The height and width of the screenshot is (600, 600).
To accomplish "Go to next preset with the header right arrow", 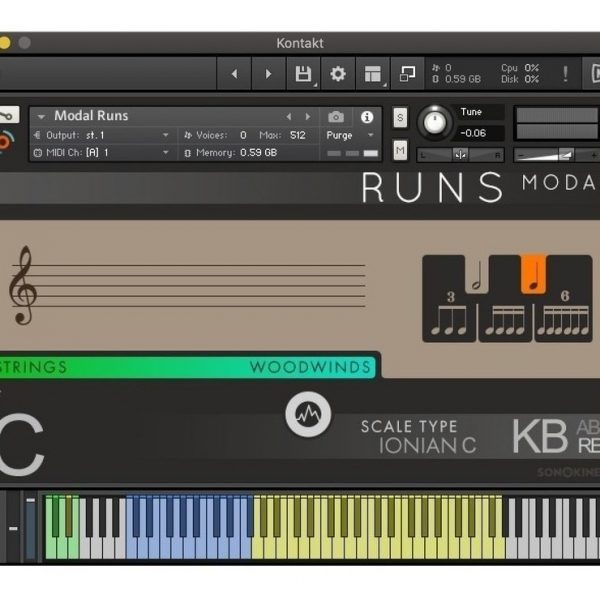I will (x=268, y=73).
